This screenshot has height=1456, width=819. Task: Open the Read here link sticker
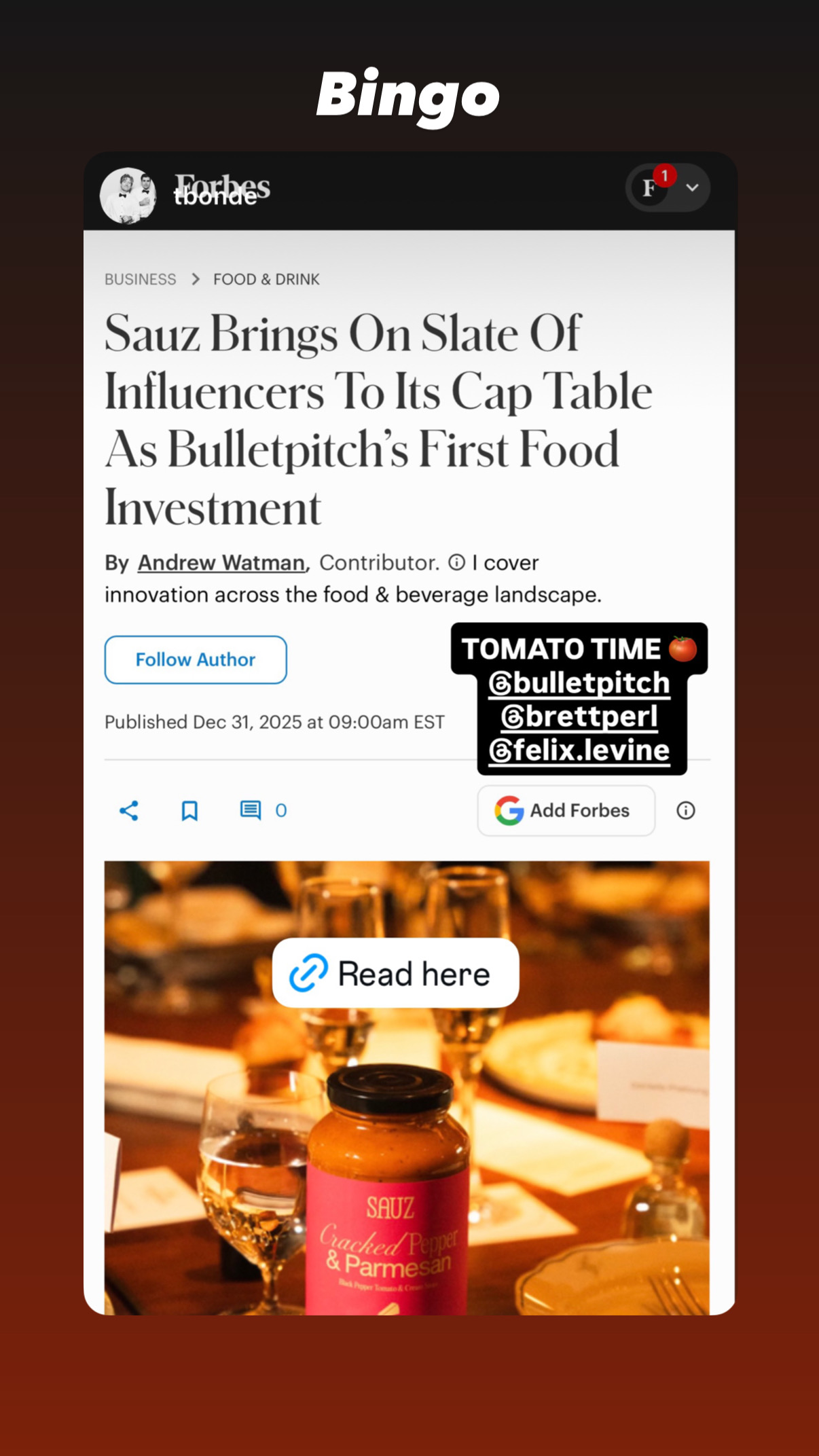(x=395, y=973)
